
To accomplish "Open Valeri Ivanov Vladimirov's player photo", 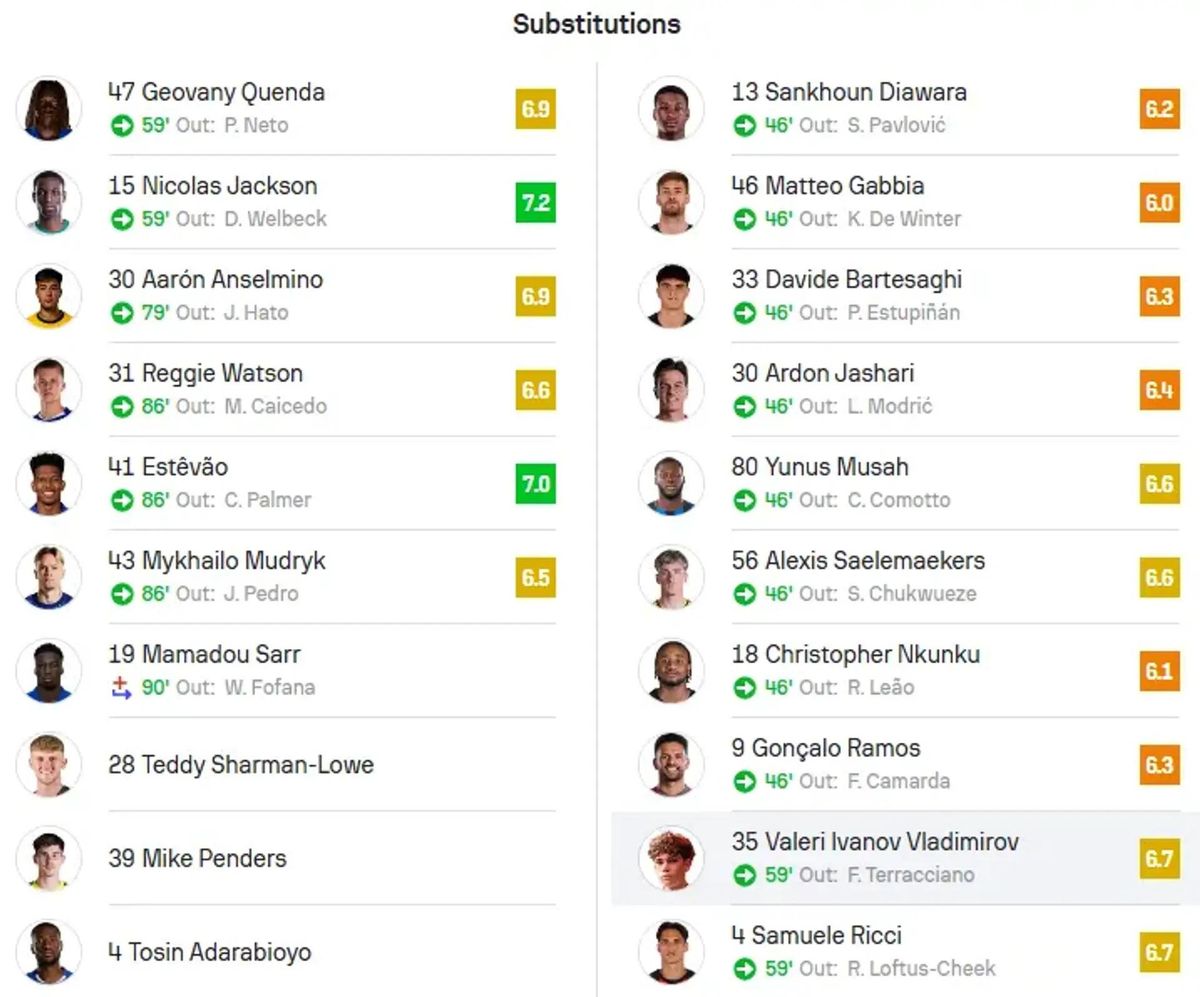I will [671, 858].
